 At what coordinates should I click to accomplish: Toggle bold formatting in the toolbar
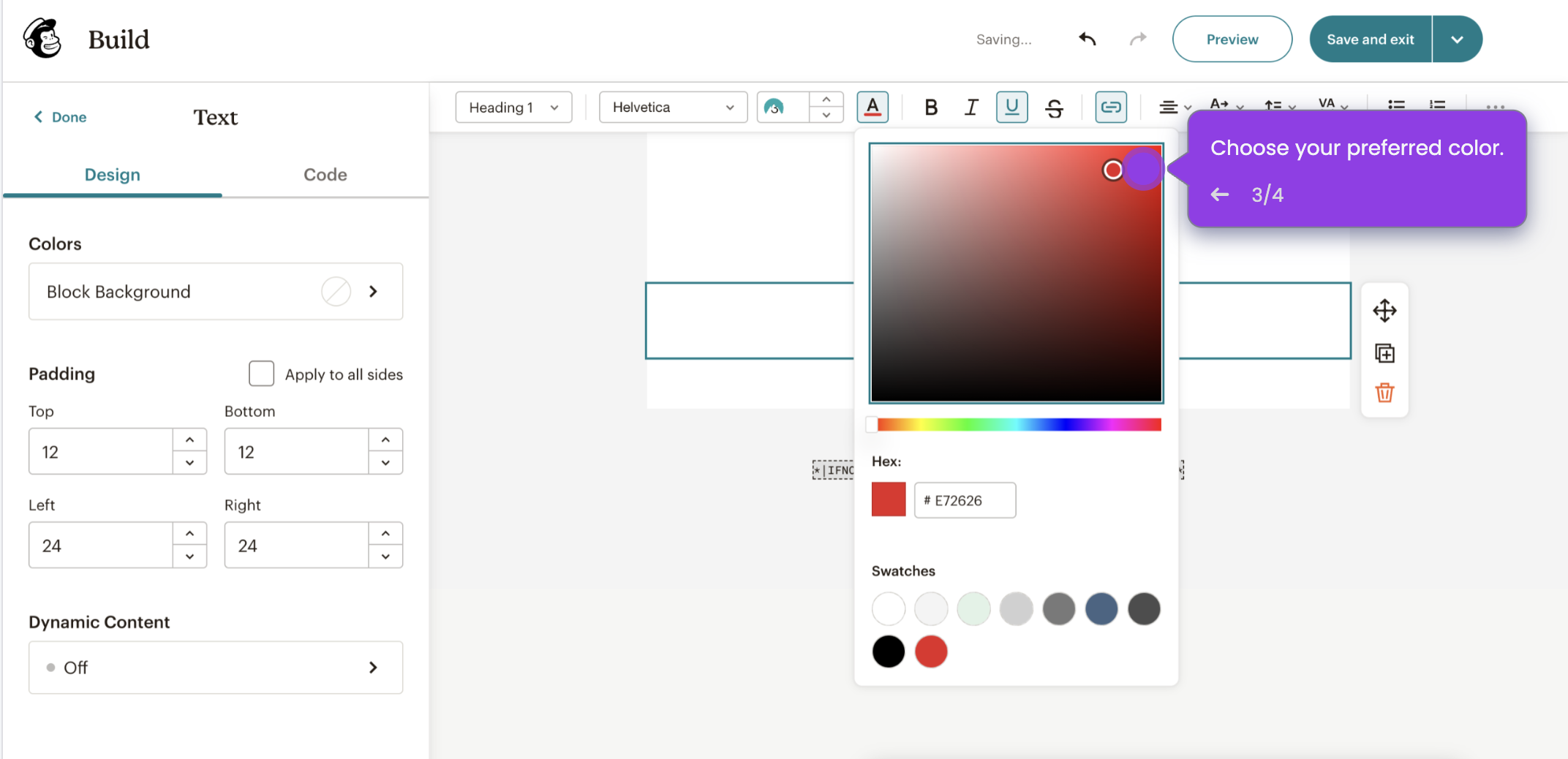pyautogui.click(x=930, y=107)
